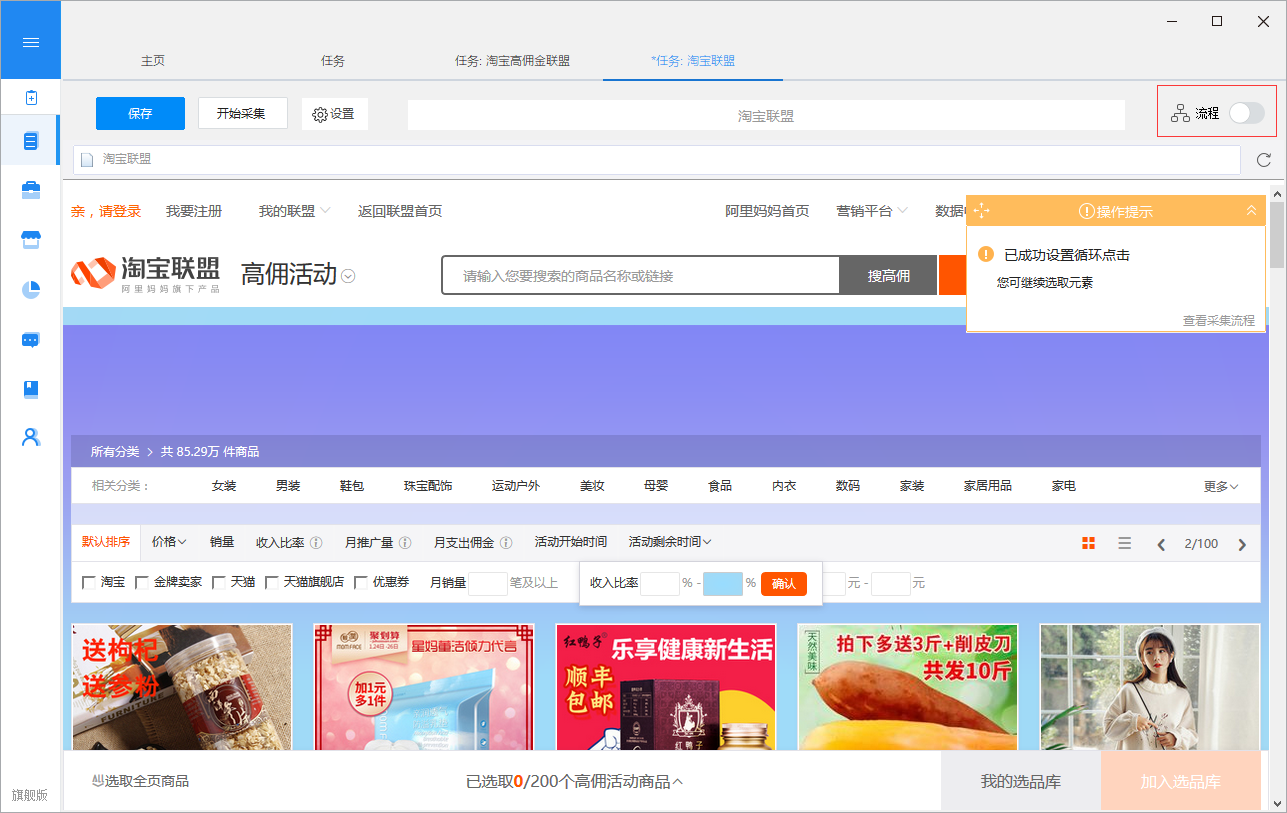Click the 搜高佣 search button
This screenshot has width=1287, height=813.
pyautogui.click(x=888, y=275)
